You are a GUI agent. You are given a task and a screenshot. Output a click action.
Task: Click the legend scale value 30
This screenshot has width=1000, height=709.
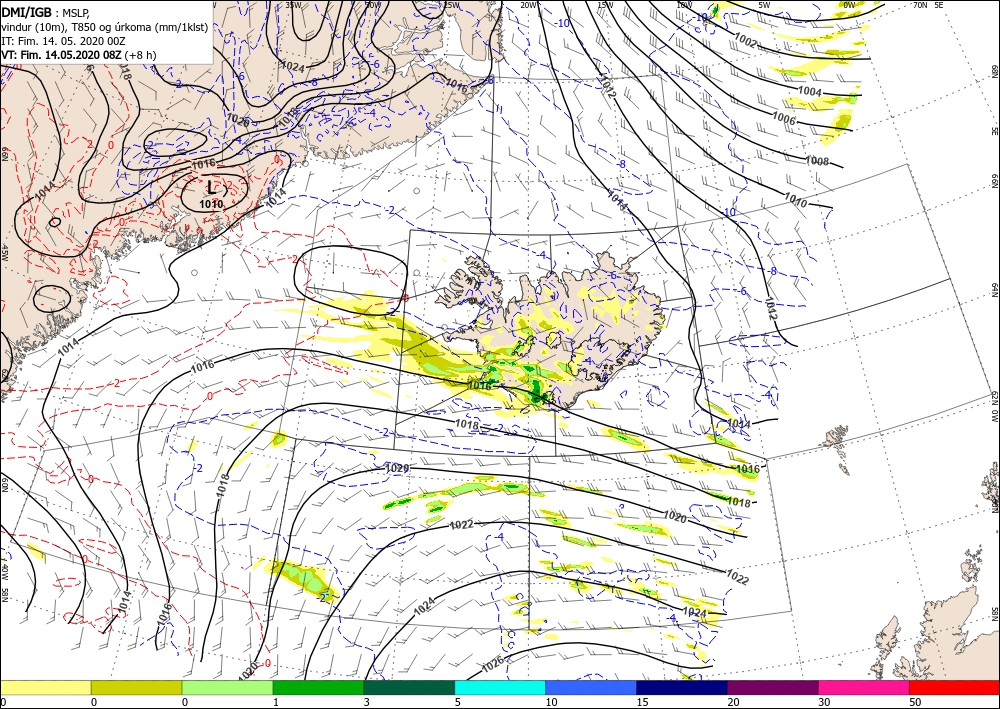pyautogui.click(x=824, y=702)
